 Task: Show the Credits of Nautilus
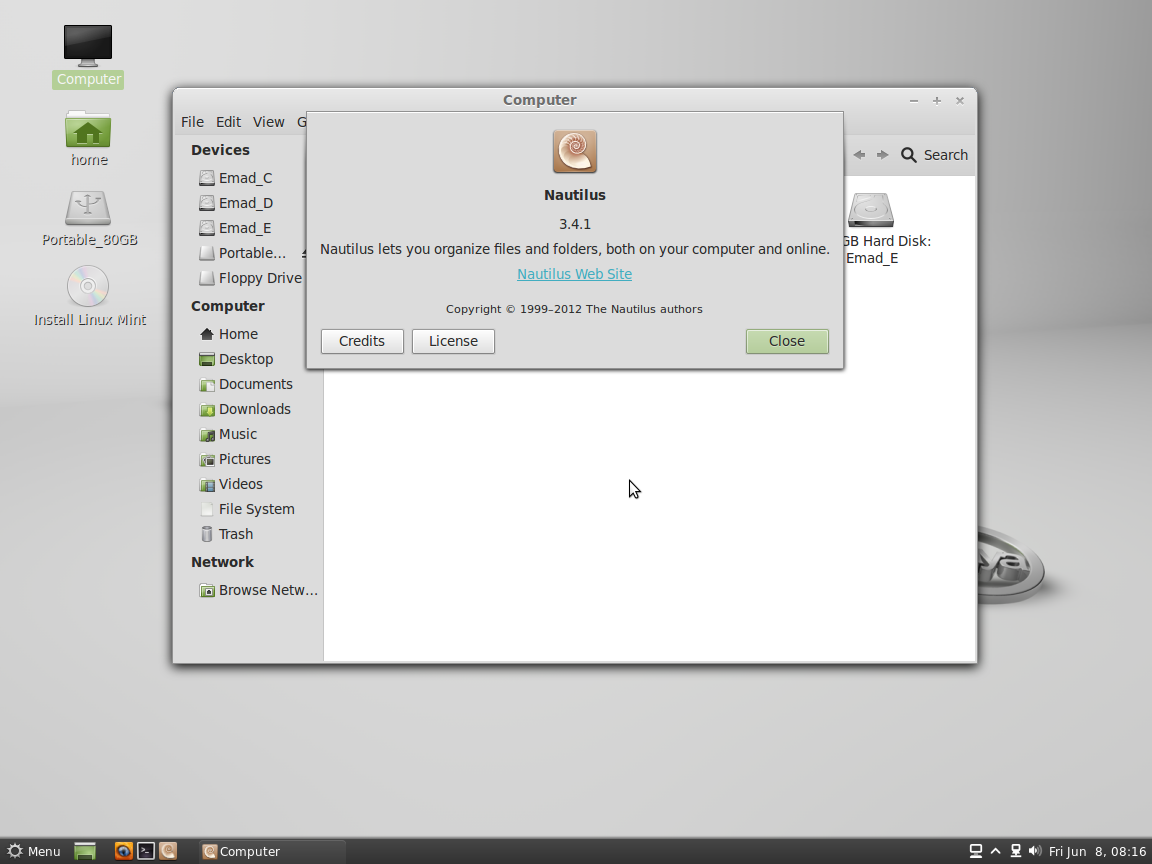[x=362, y=341]
